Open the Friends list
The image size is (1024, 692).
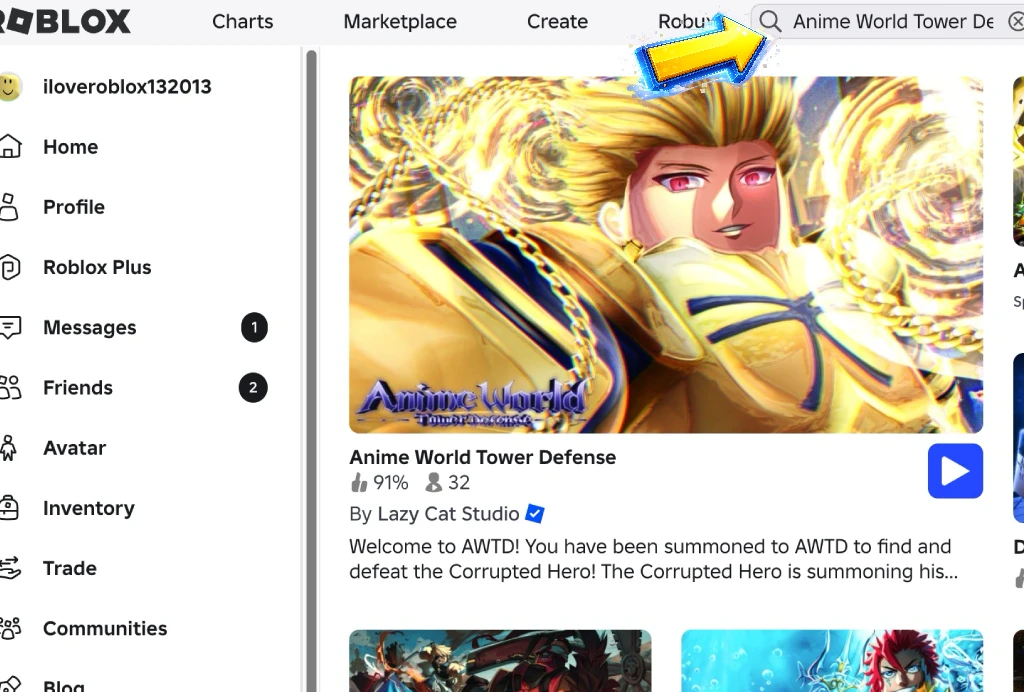click(x=78, y=388)
